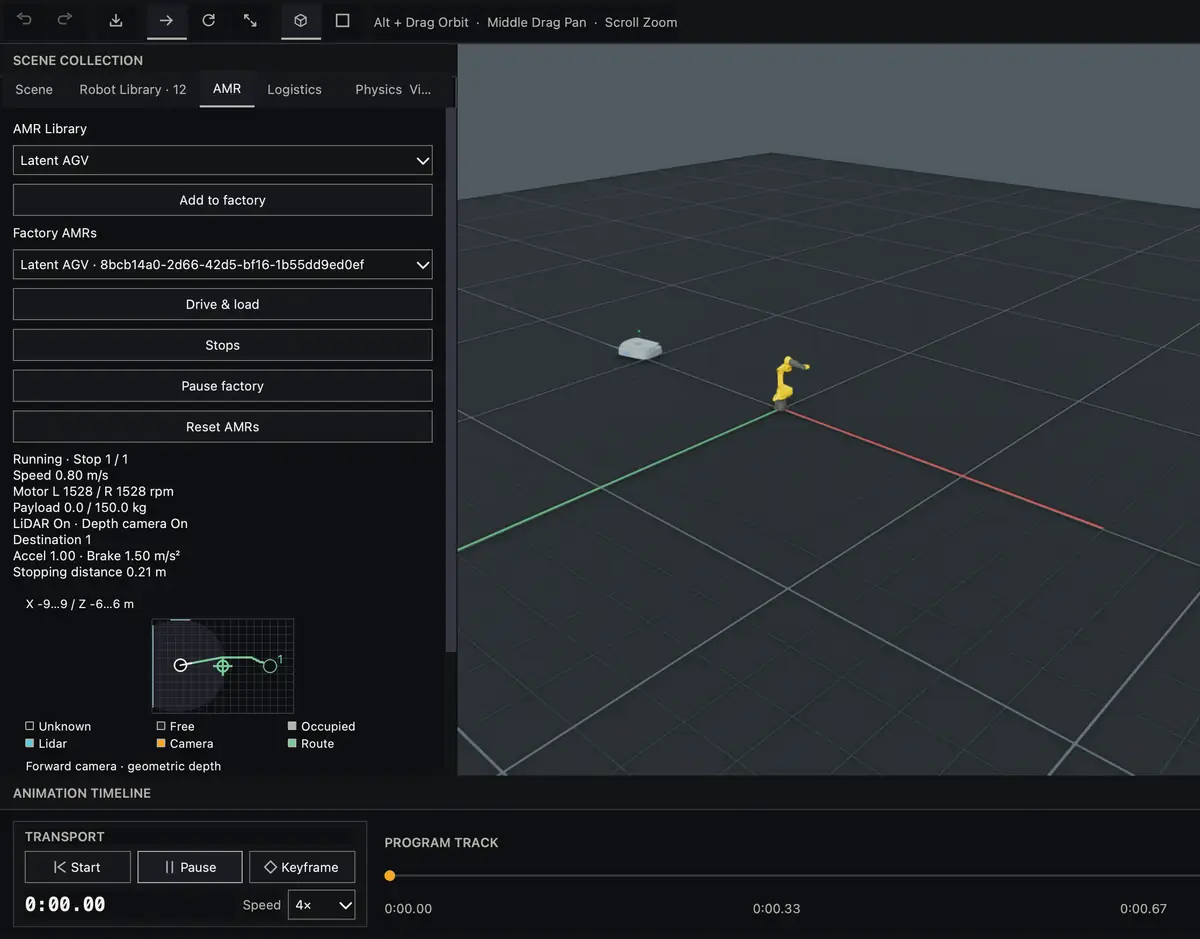
Task: Open the AMR Library dropdown
Action: 223,160
